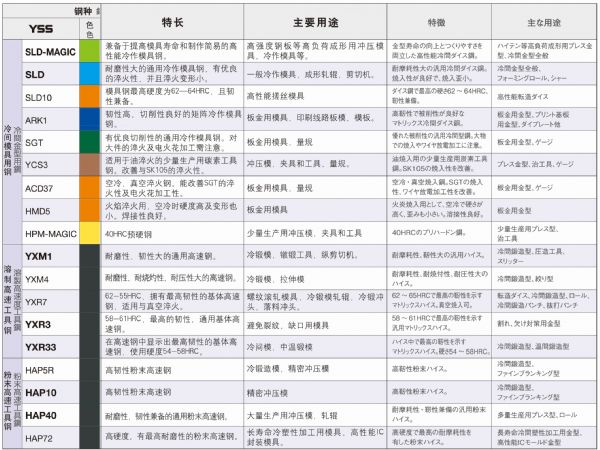Select the ACD37 grade name

tap(41, 187)
